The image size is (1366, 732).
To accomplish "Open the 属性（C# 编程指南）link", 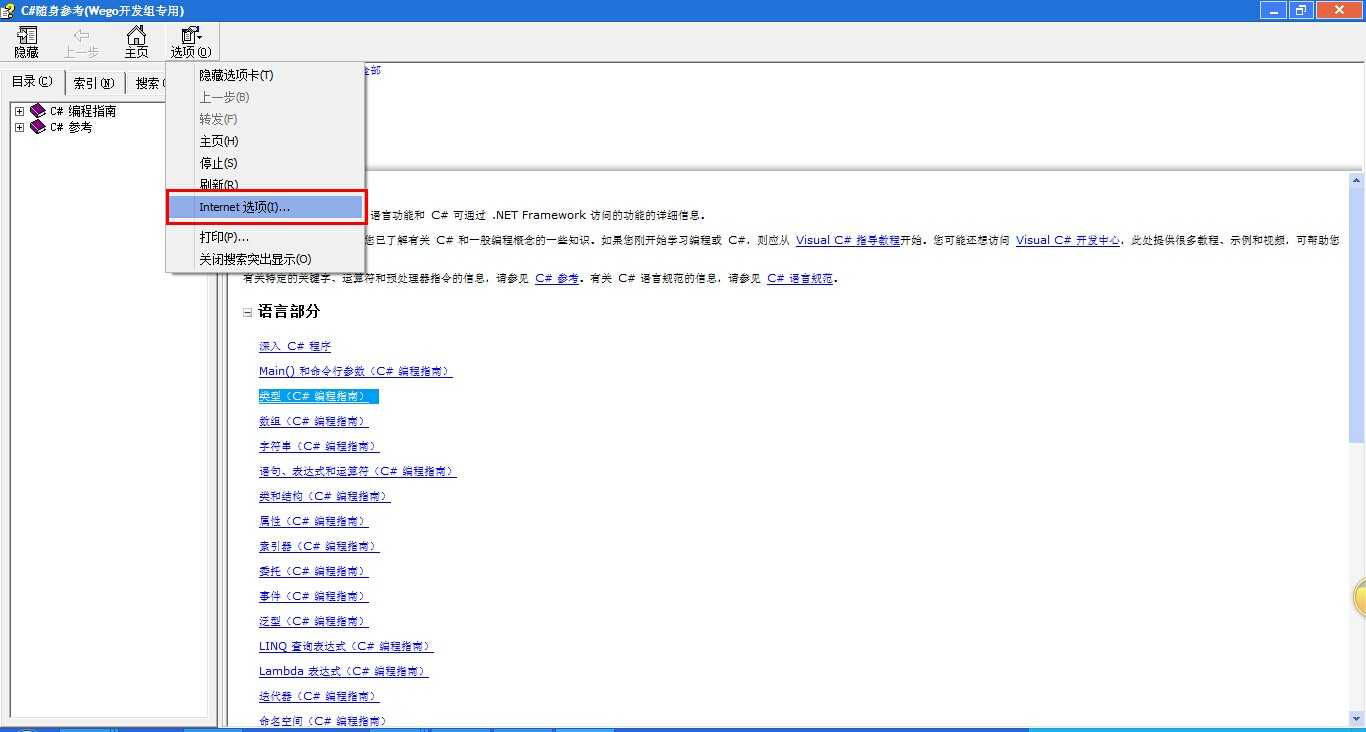I will (x=313, y=521).
